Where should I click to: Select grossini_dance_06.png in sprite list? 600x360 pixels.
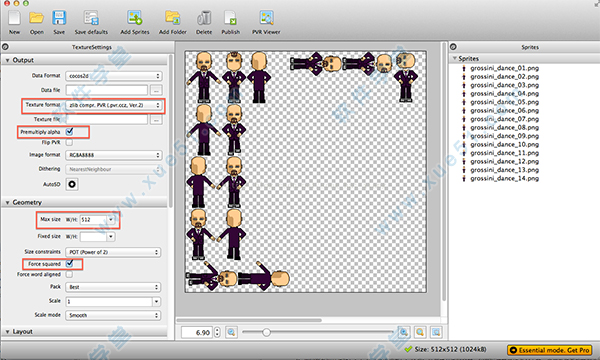click(x=504, y=110)
